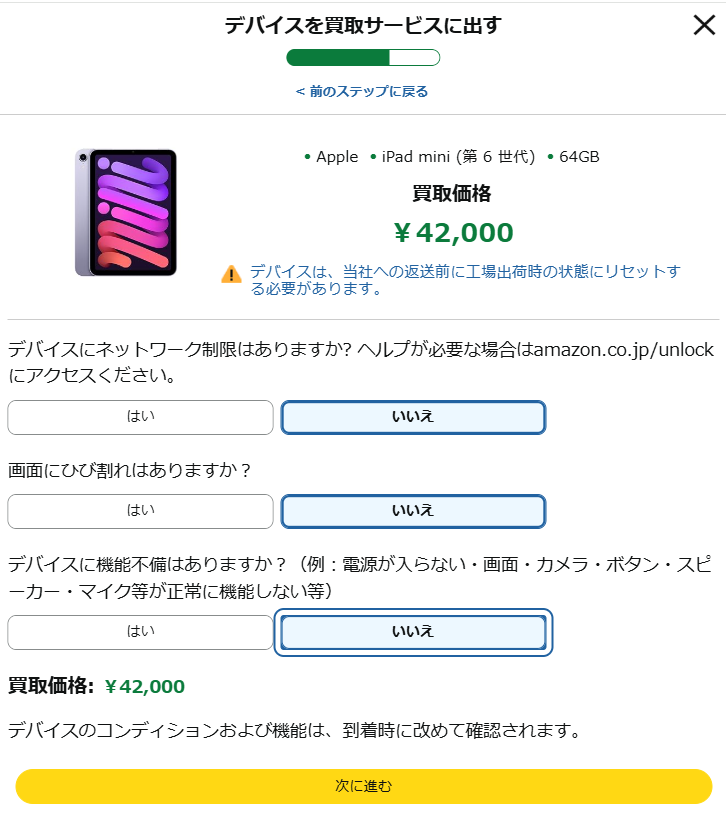Image resolution: width=726 pixels, height=822 pixels.
Task: Pick はい for device malfunction question
Action: (x=140, y=632)
